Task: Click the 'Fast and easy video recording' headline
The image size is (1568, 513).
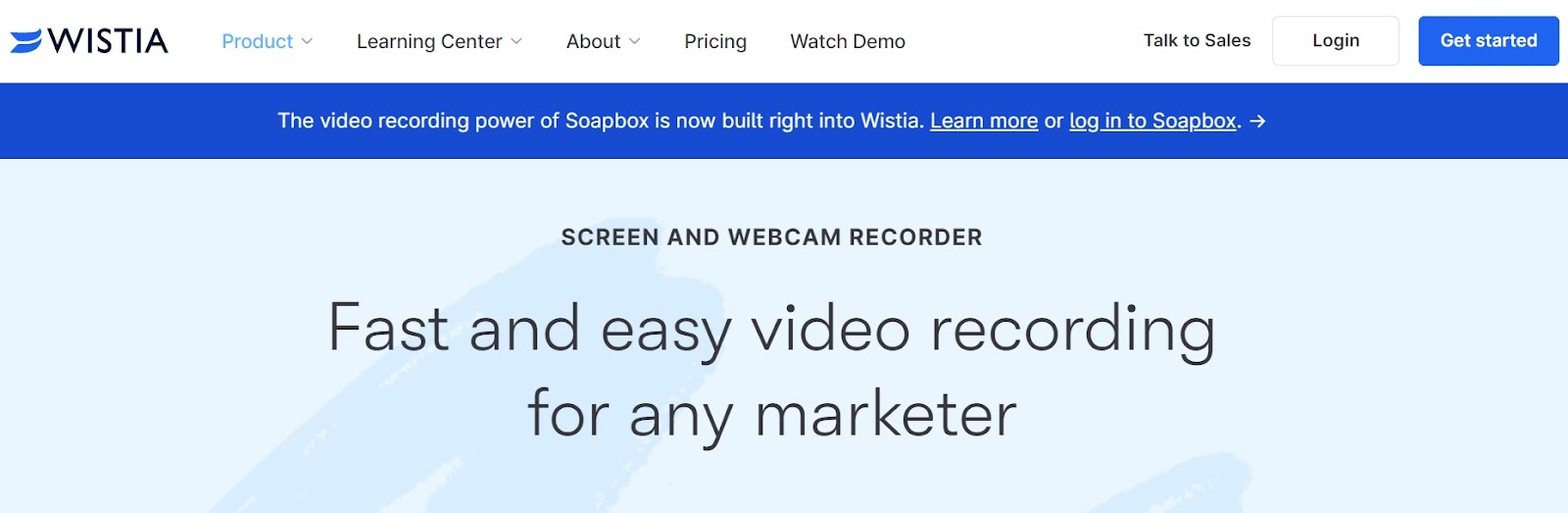Action: click(x=771, y=331)
